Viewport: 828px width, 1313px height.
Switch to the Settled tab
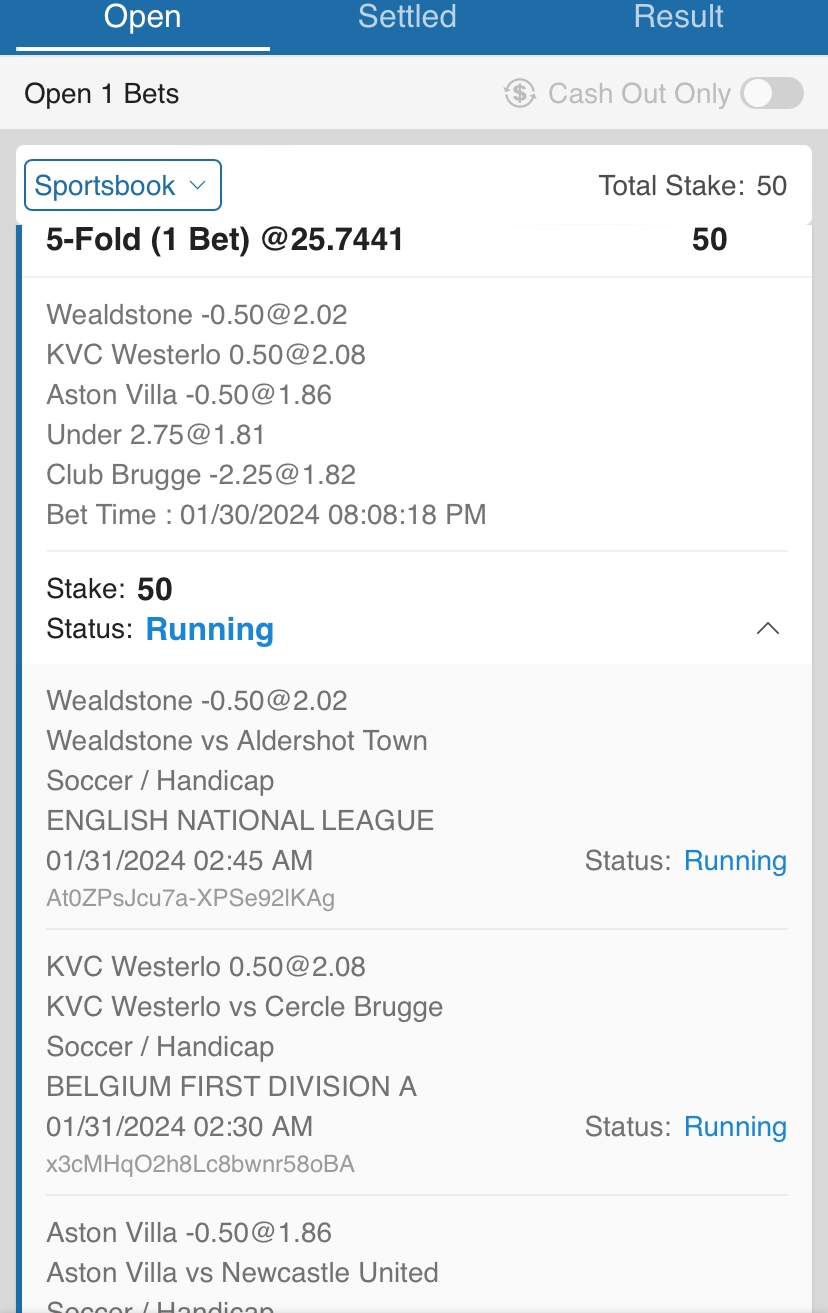tap(407, 17)
